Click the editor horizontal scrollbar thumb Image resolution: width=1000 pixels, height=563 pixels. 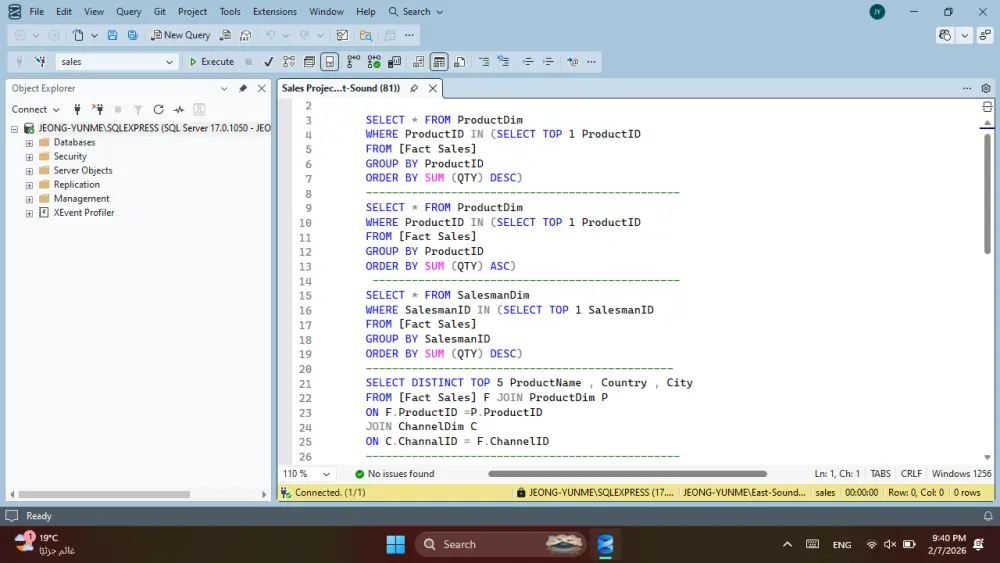[x=628, y=474]
